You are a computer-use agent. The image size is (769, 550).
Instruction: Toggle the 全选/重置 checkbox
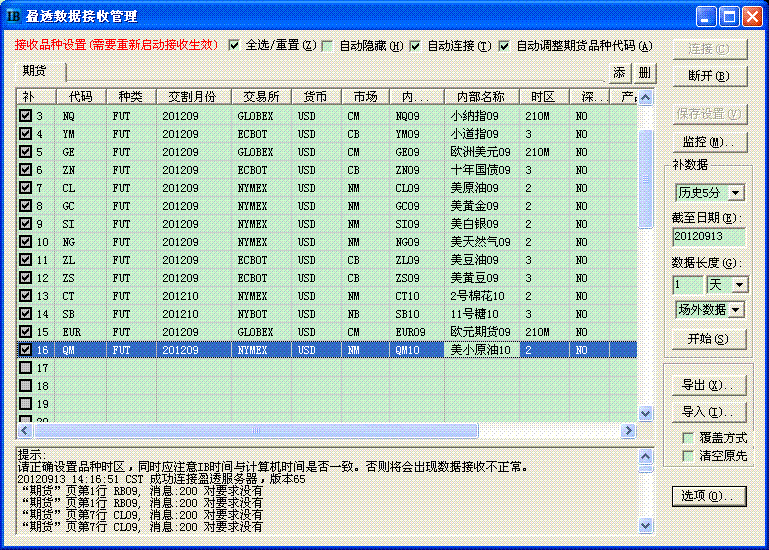(235, 45)
